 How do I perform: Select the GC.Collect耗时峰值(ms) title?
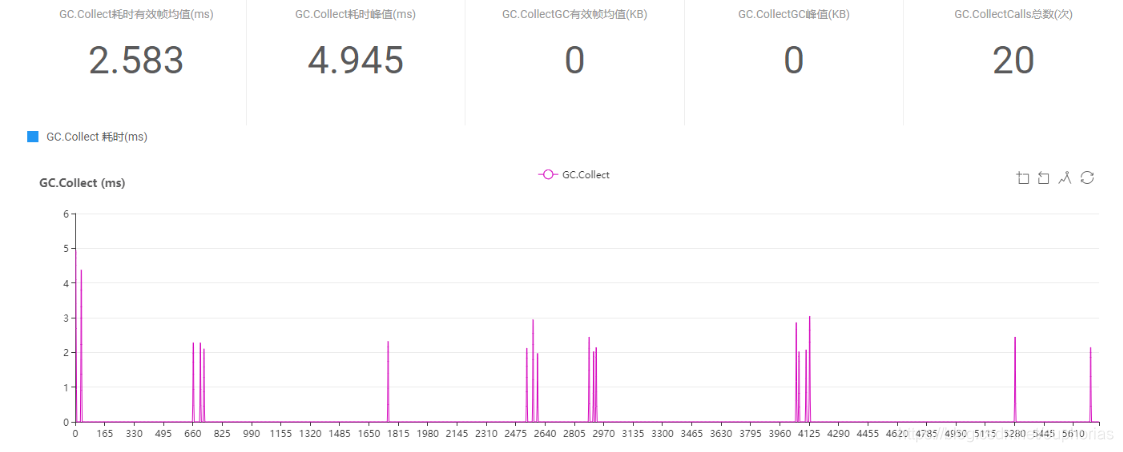[x=355, y=14]
